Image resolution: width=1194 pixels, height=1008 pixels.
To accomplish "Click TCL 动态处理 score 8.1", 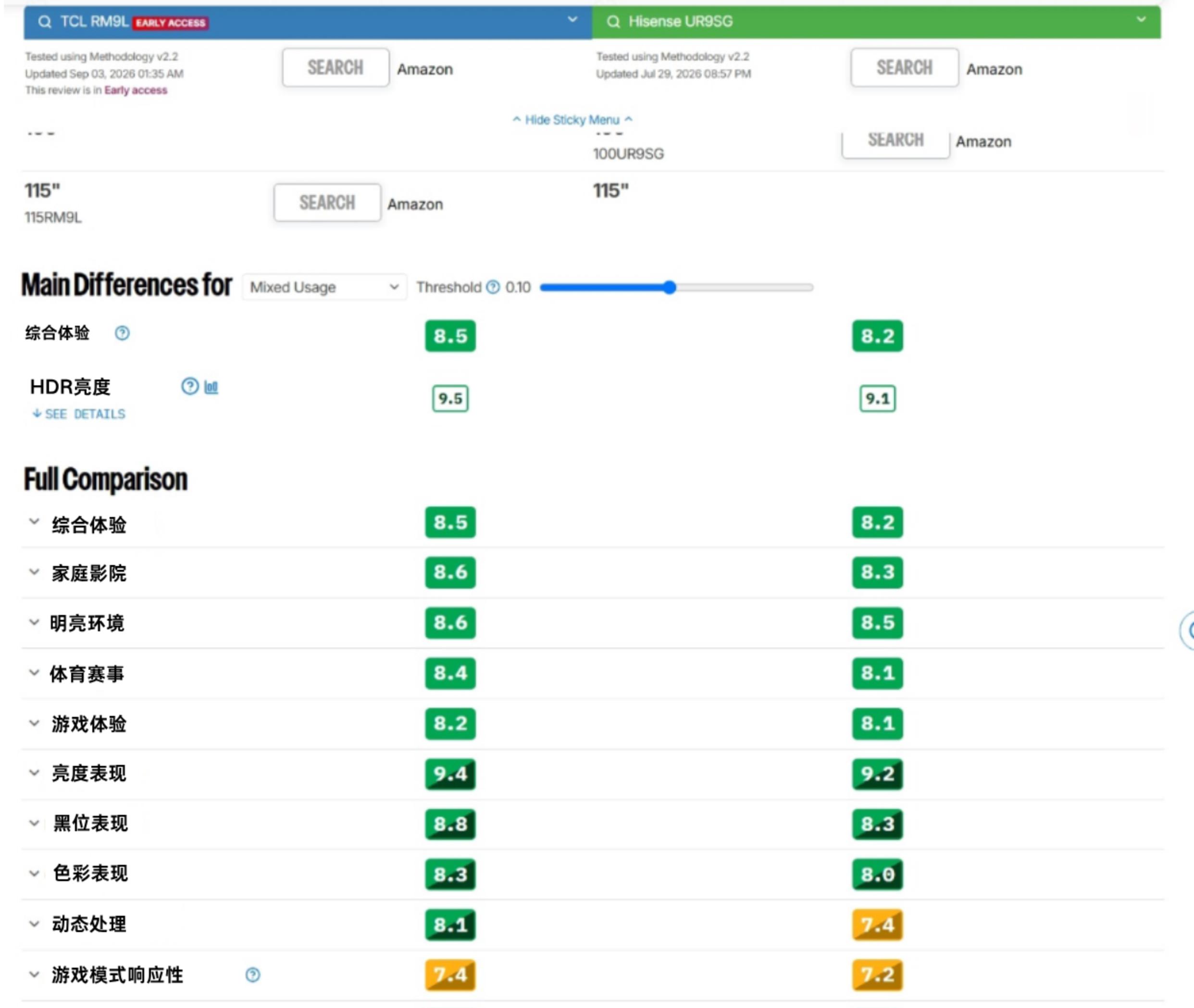I will (x=450, y=924).
